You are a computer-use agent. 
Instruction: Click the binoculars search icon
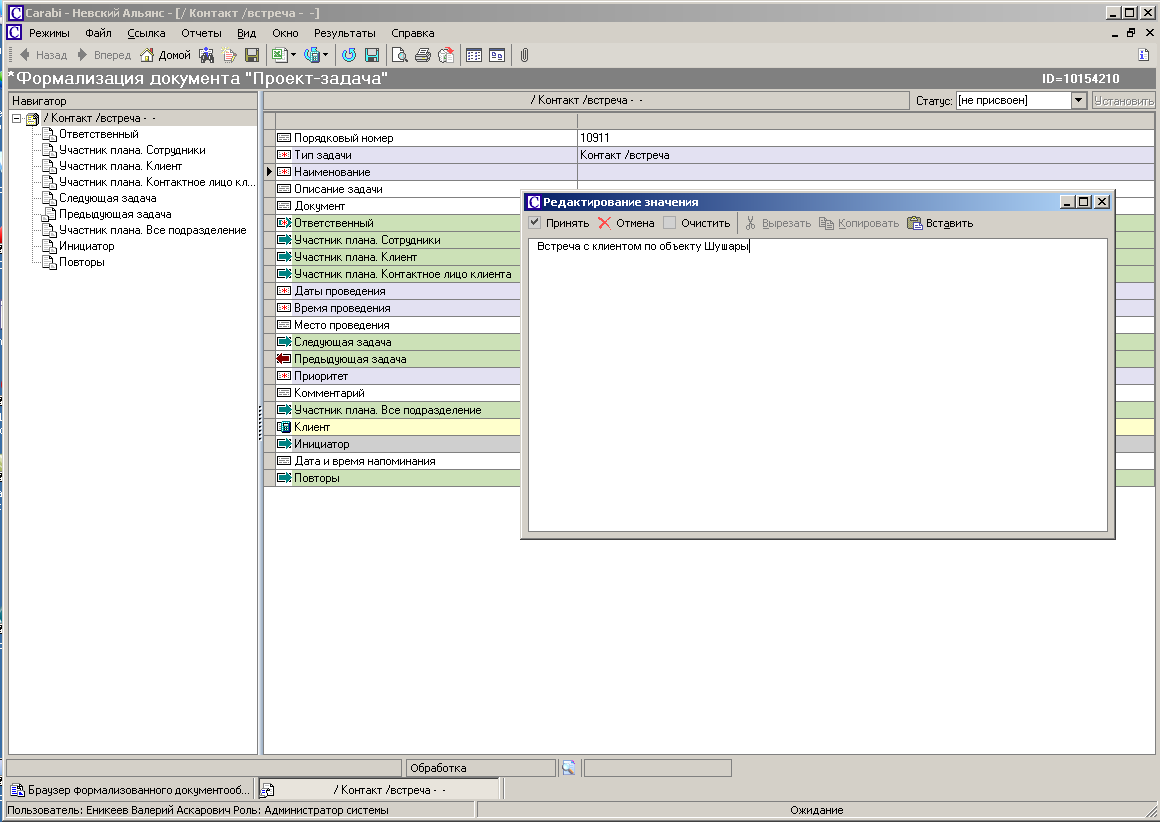tap(207, 55)
